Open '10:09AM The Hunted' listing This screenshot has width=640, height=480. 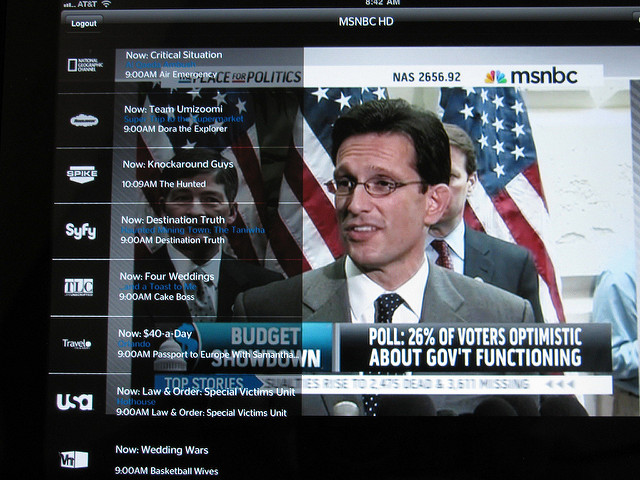pos(164,184)
